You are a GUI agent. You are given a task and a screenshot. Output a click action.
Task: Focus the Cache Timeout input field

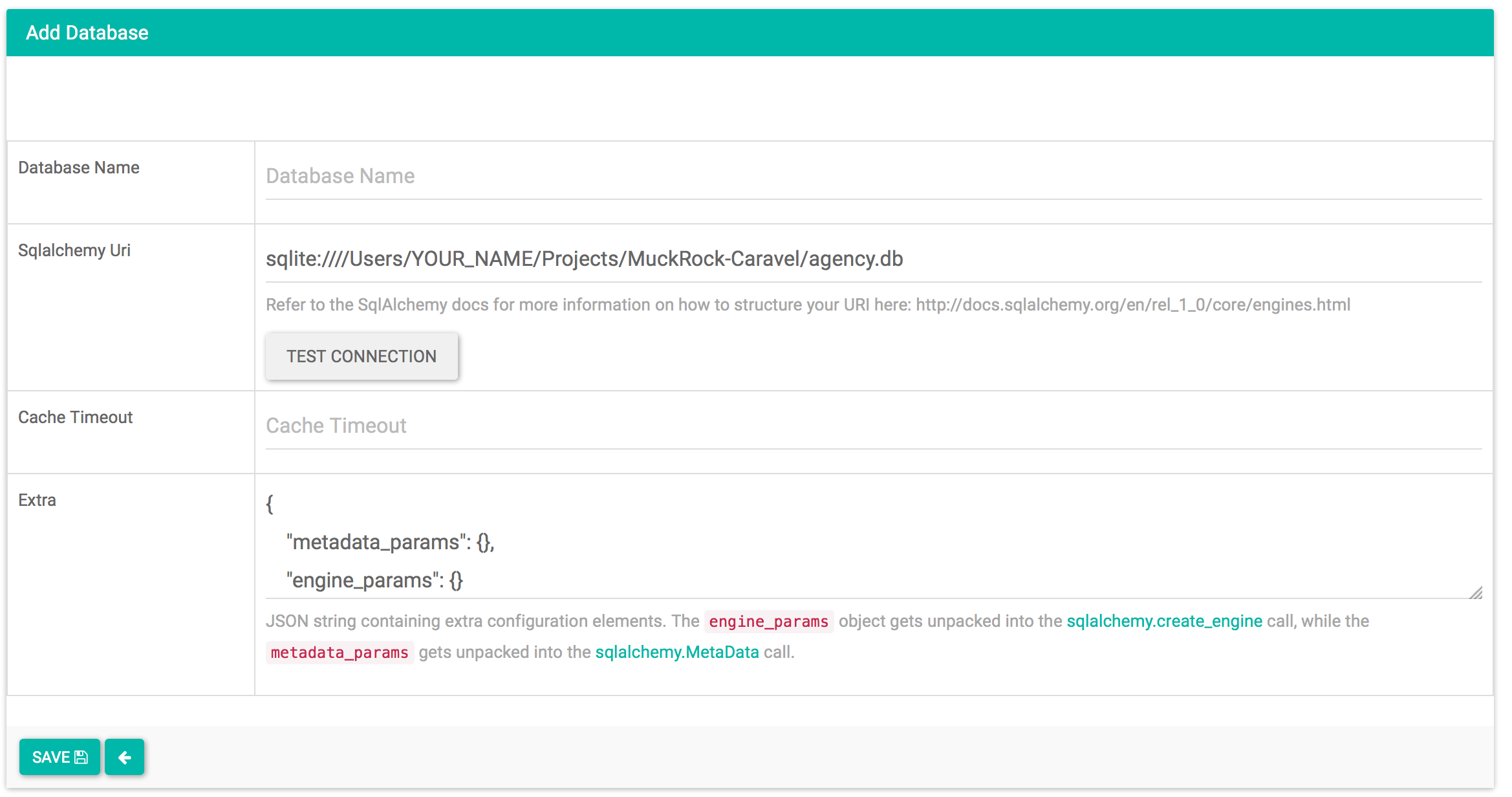pyautogui.click(x=874, y=426)
